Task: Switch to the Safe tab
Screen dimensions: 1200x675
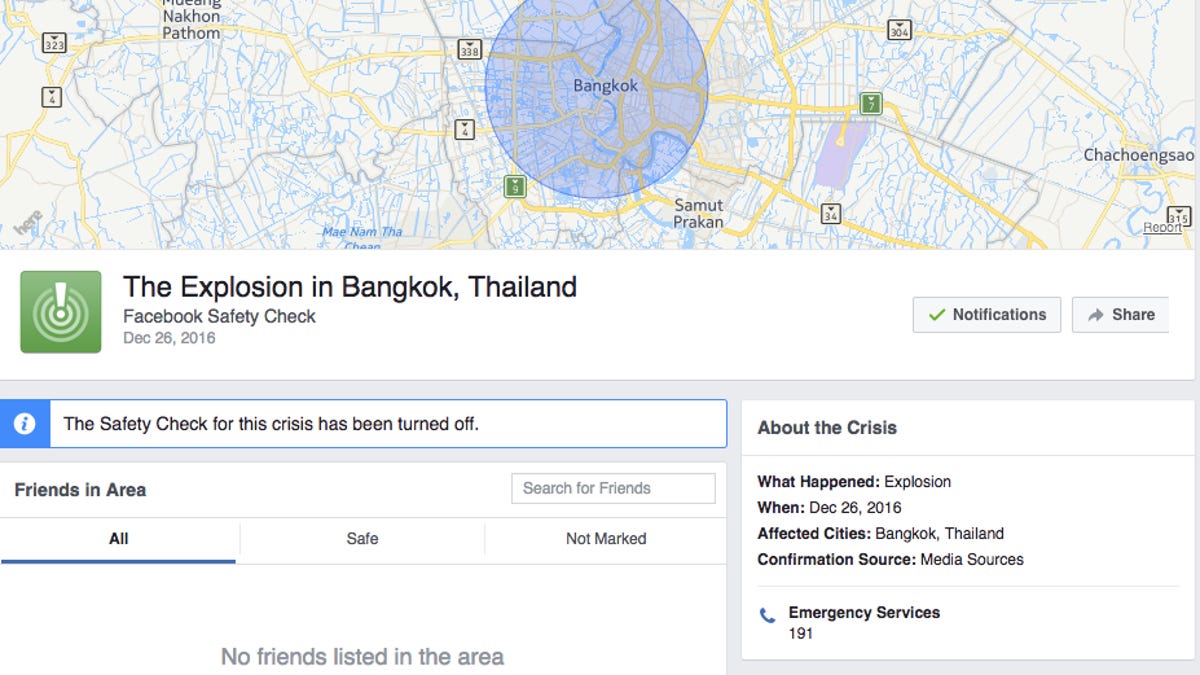Action: pyautogui.click(x=362, y=539)
